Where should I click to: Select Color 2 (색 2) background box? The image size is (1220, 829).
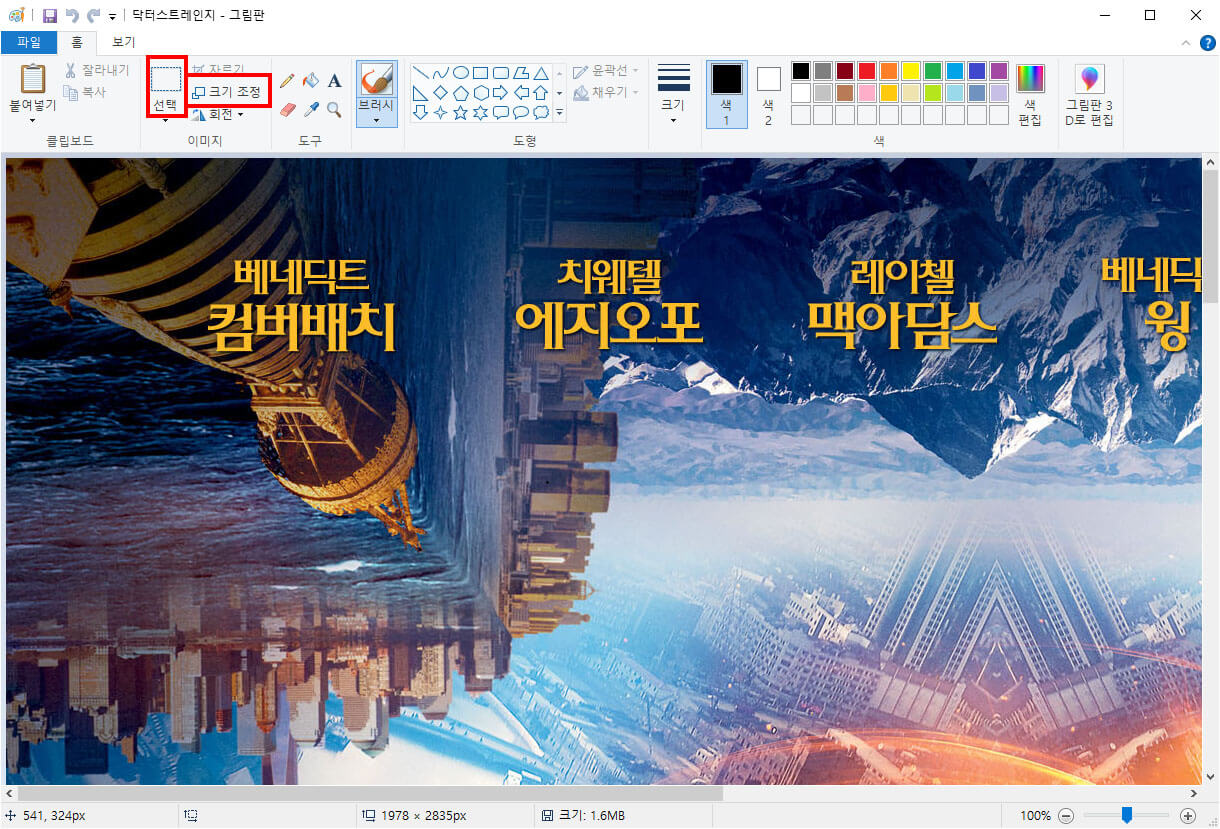[768, 95]
